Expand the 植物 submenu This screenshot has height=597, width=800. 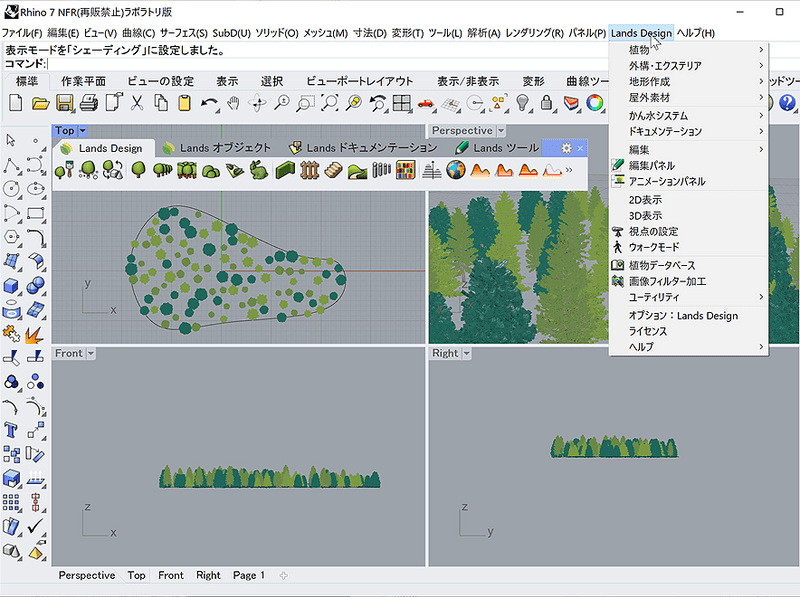coord(689,49)
